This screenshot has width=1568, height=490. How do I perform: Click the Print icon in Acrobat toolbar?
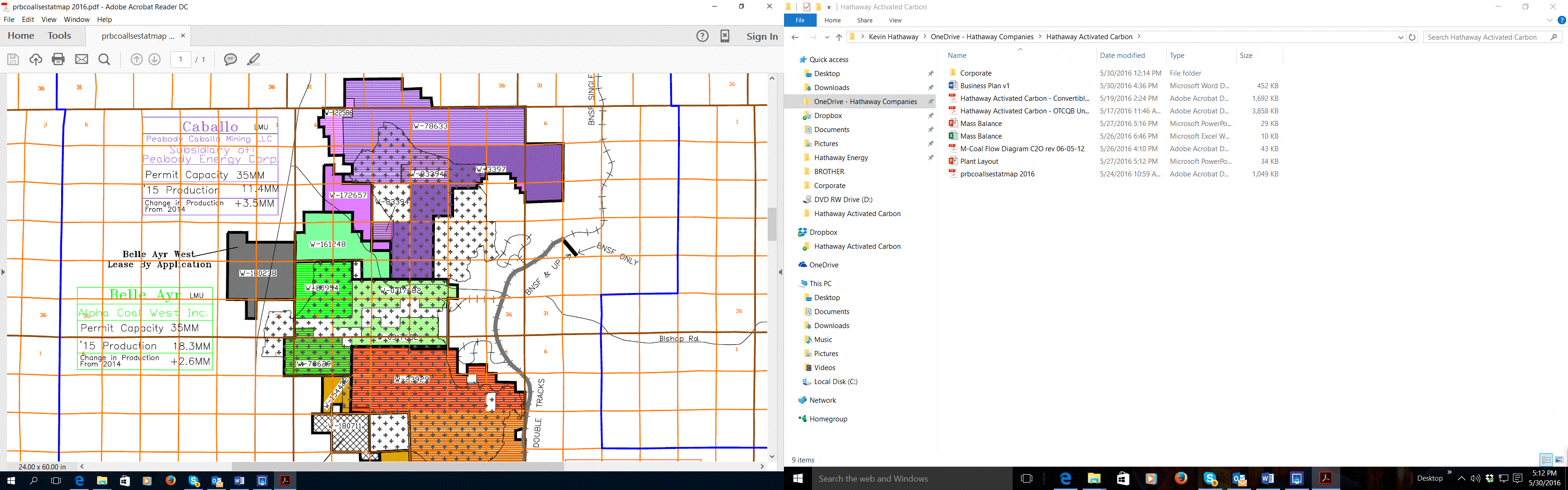[x=58, y=59]
